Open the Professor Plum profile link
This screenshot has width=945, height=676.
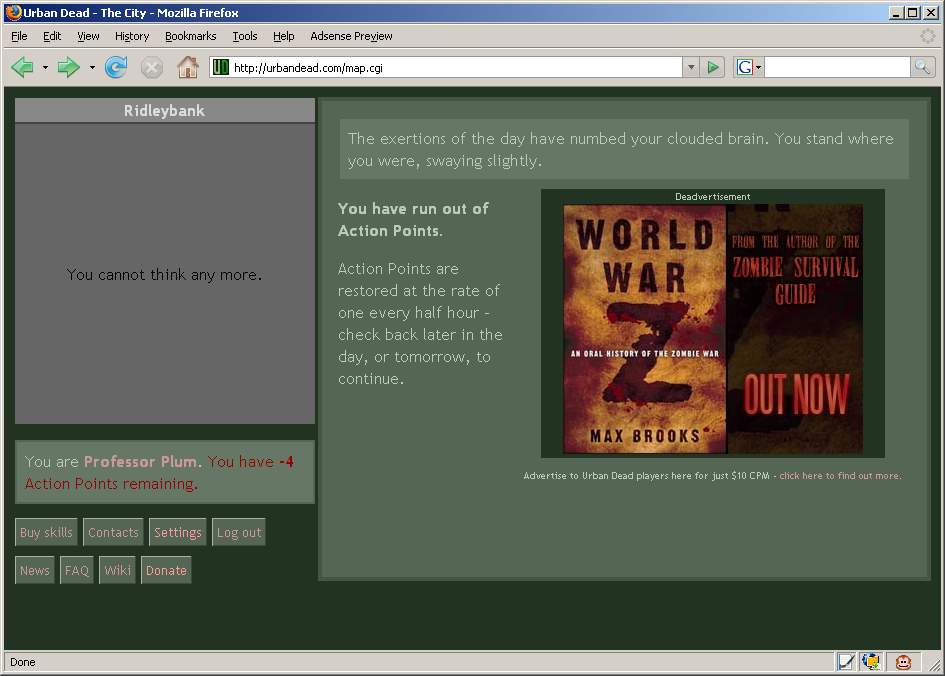click(x=140, y=462)
